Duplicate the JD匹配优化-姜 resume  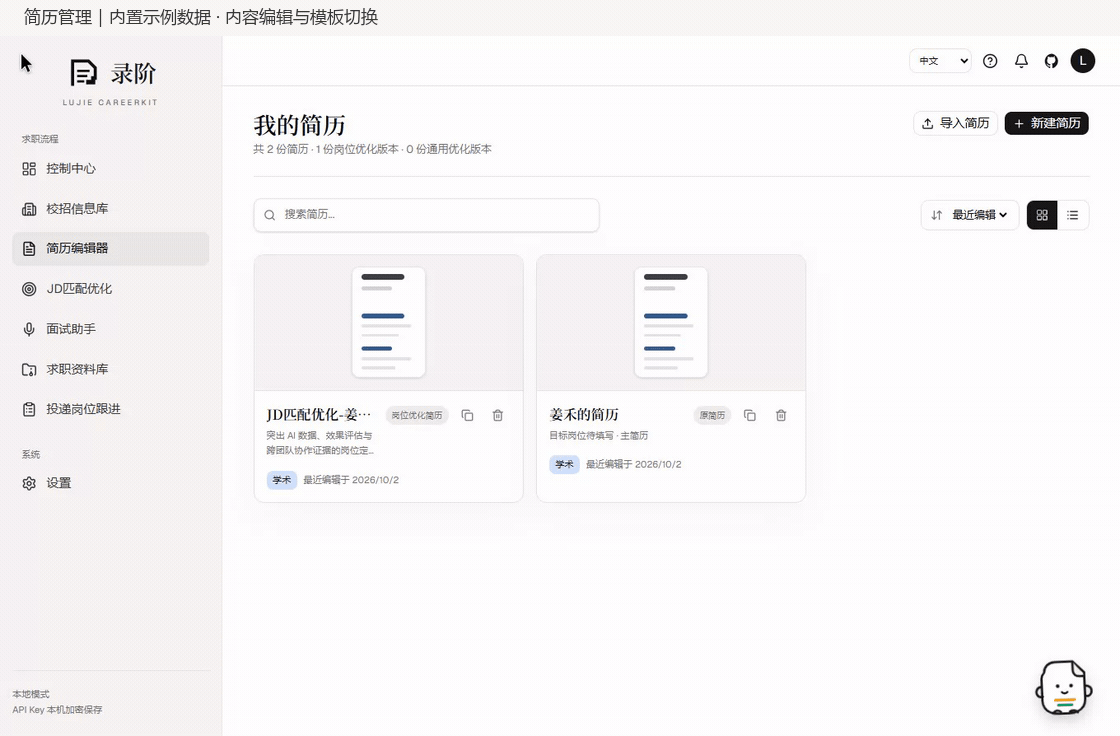click(x=467, y=415)
